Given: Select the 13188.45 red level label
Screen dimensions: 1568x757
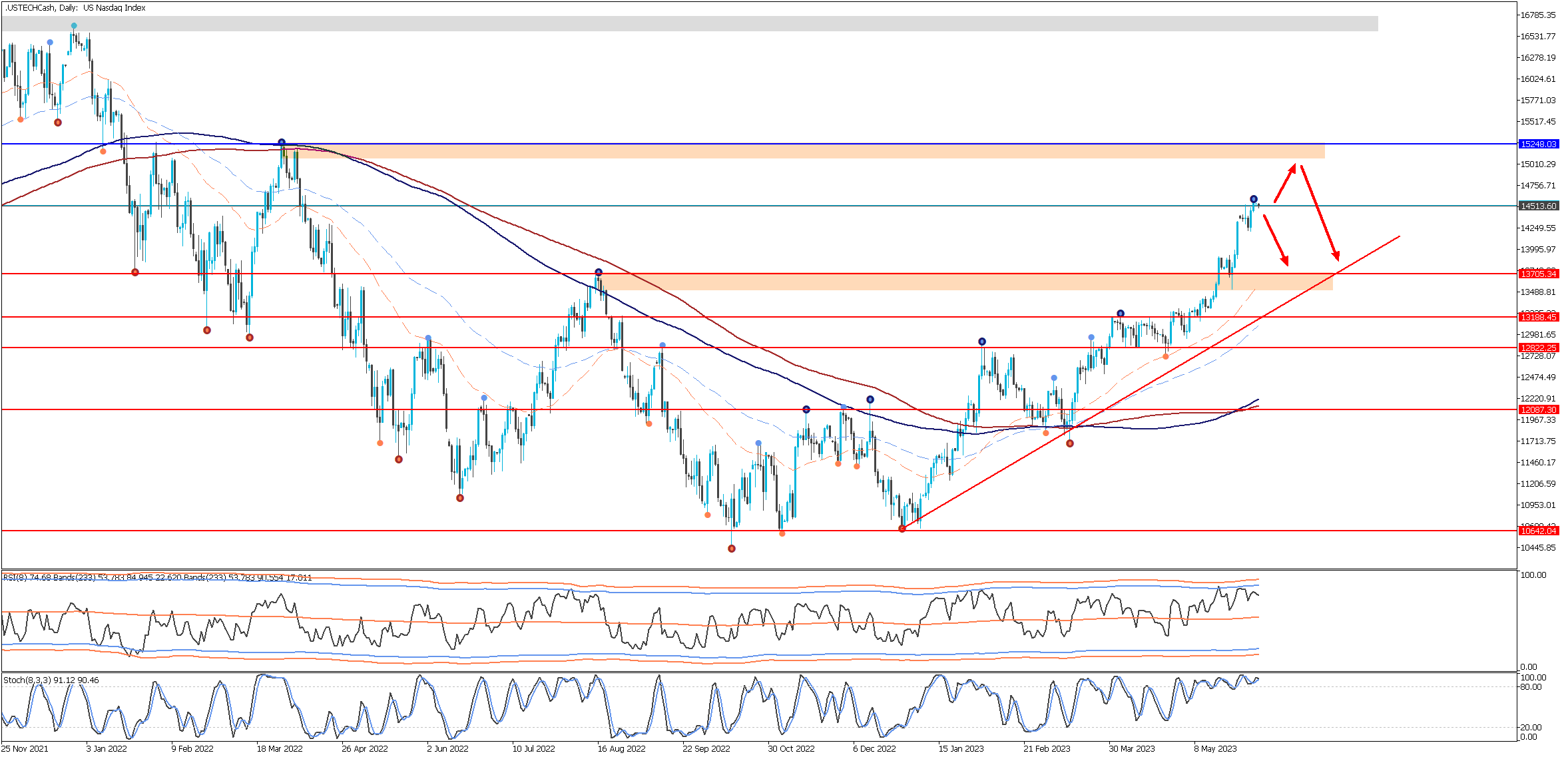Looking at the screenshot, I should pyautogui.click(x=1538, y=318).
